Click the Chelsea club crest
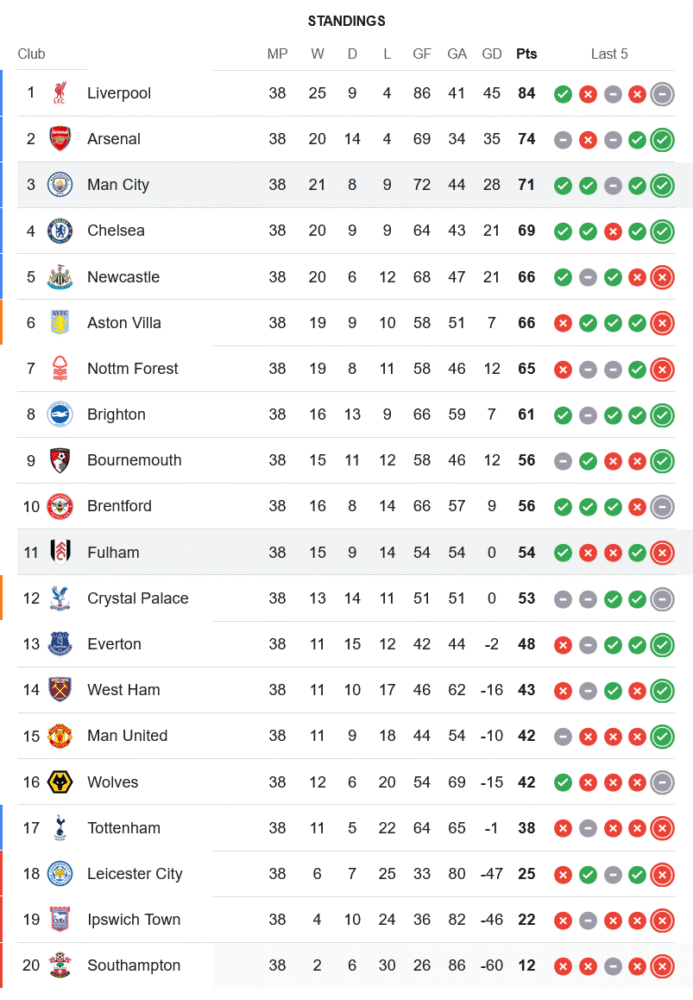 (x=60, y=231)
